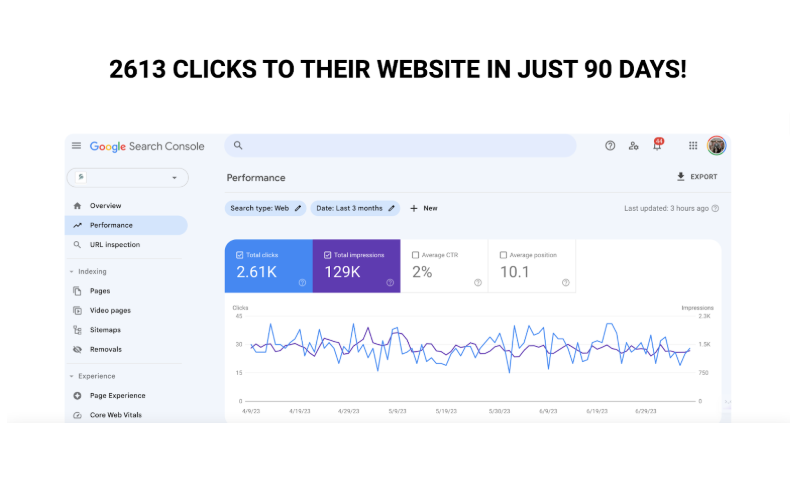Open URL inspection from sidebar
The image size is (790, 497).
114,244
